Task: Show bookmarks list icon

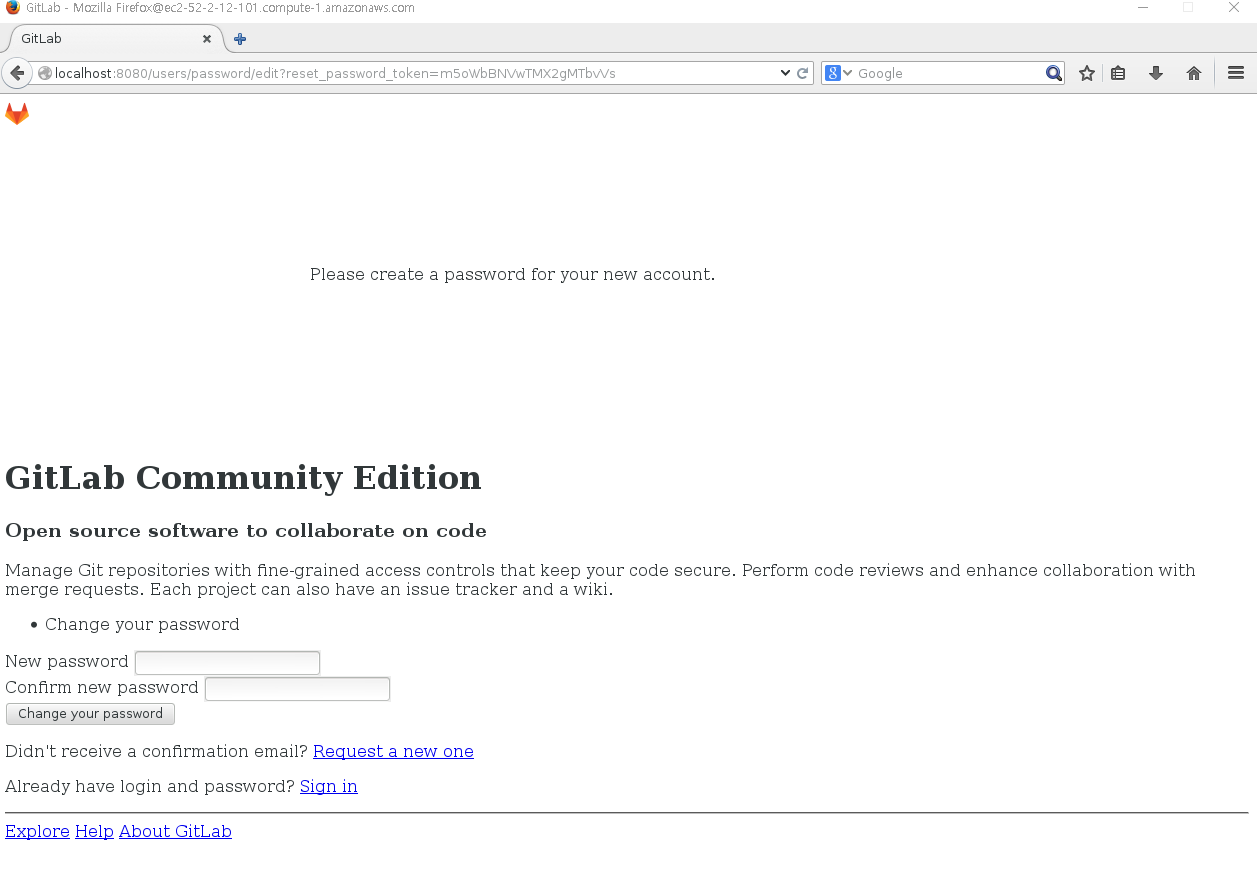Action: point(1118,73)
